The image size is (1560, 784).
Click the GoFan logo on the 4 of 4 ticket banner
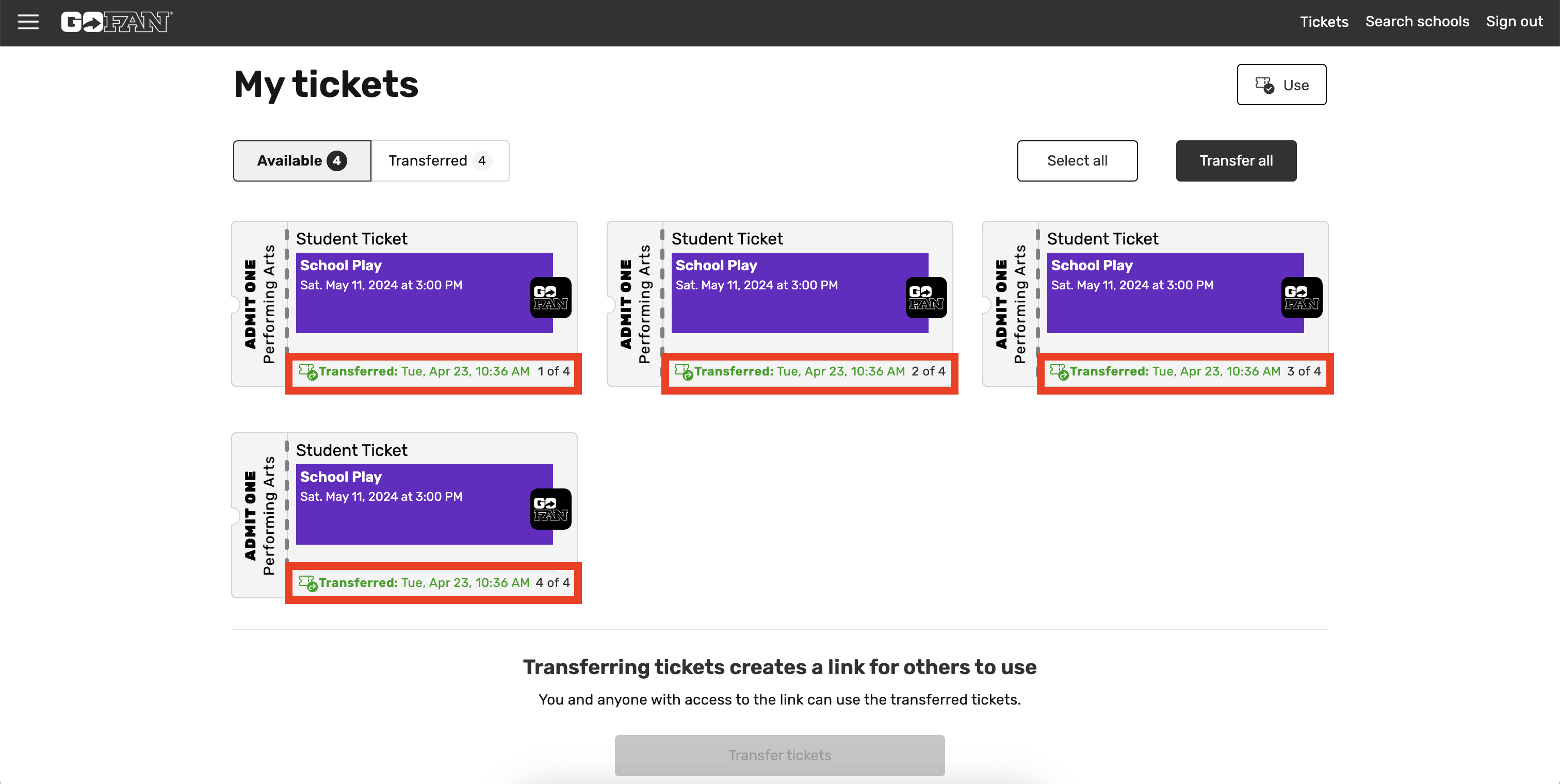[550, 509]
